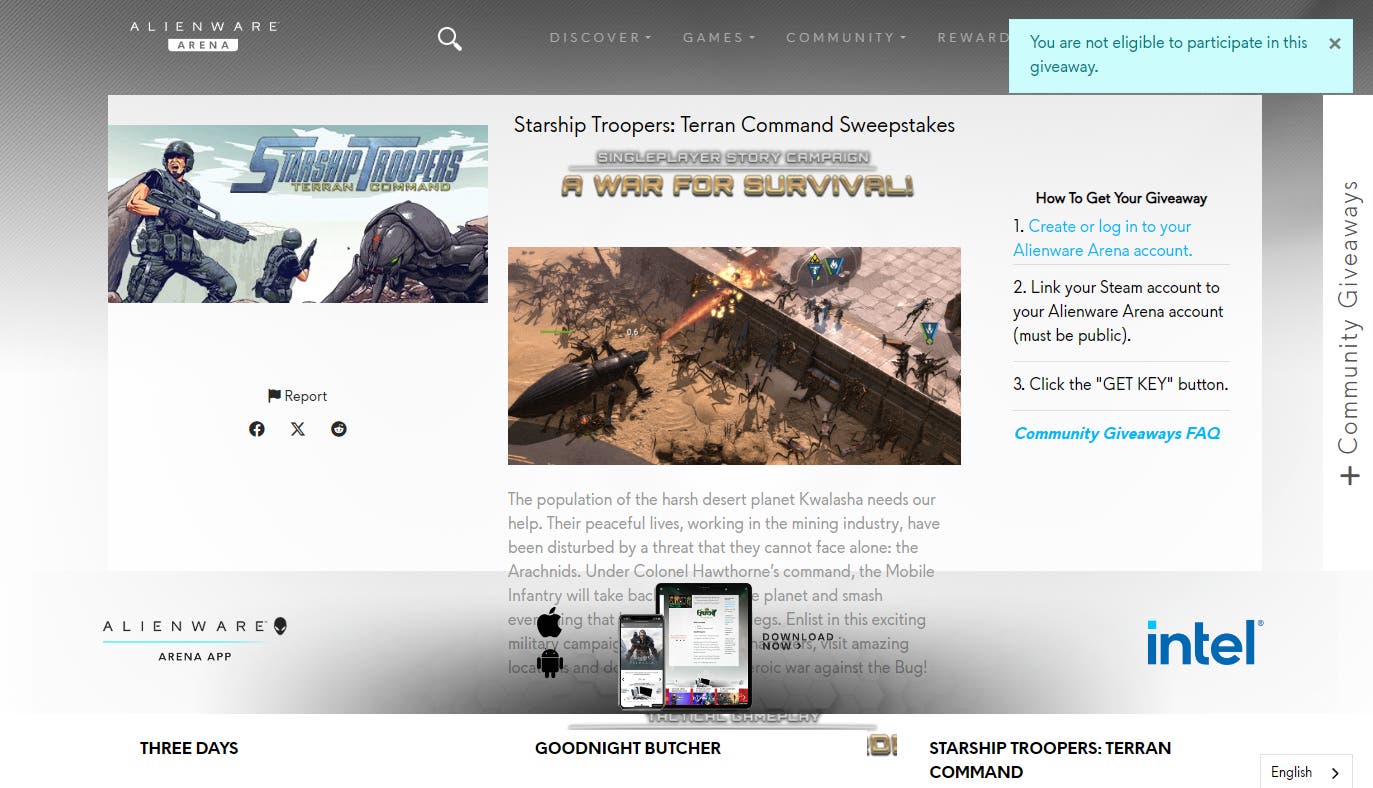This screenshot has height=788, width=1373.
Task: Report this giveaway with the flag link
Action: (x=298, y=396)
